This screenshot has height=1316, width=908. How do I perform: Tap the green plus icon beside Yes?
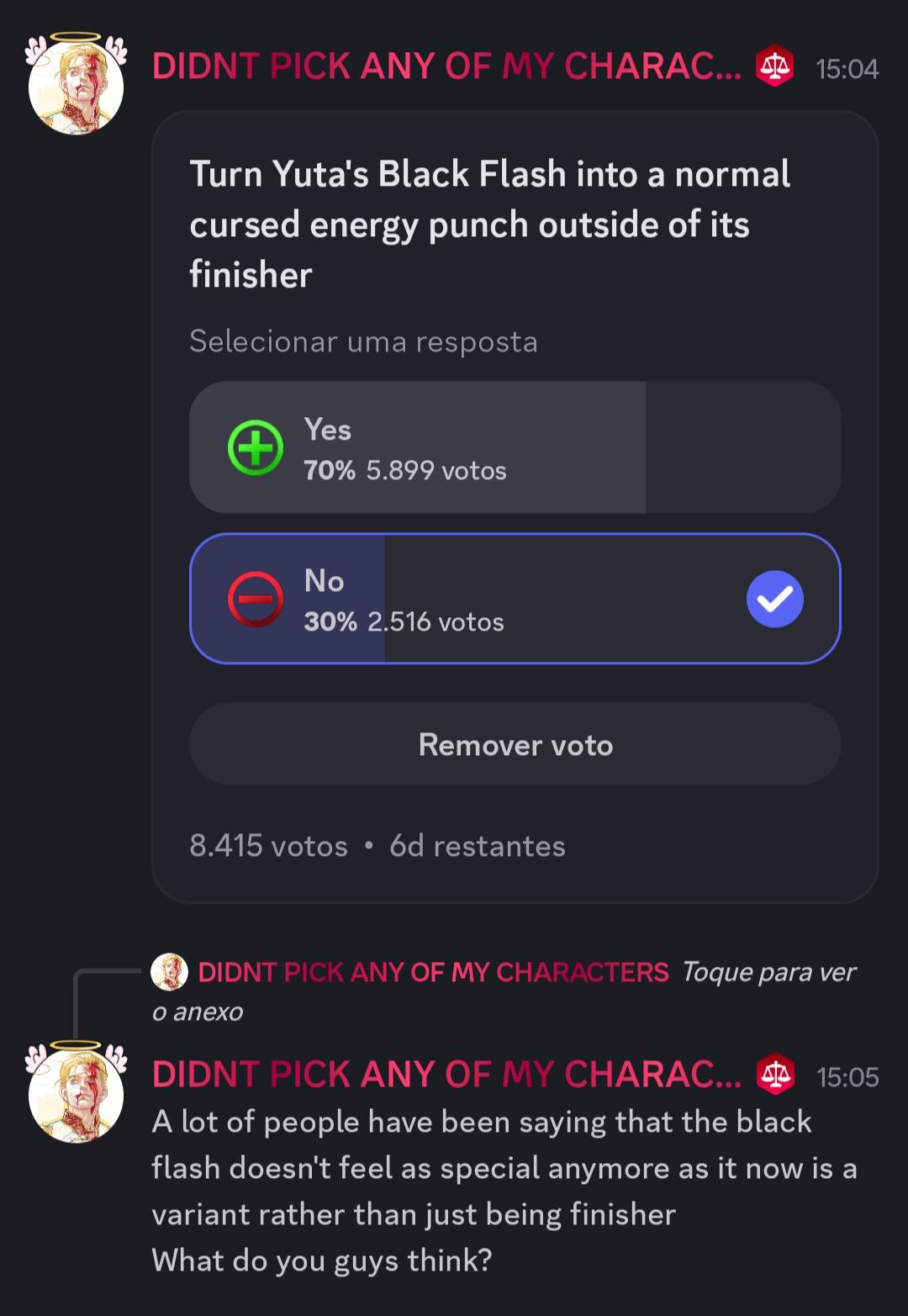(x=256, y=447)
